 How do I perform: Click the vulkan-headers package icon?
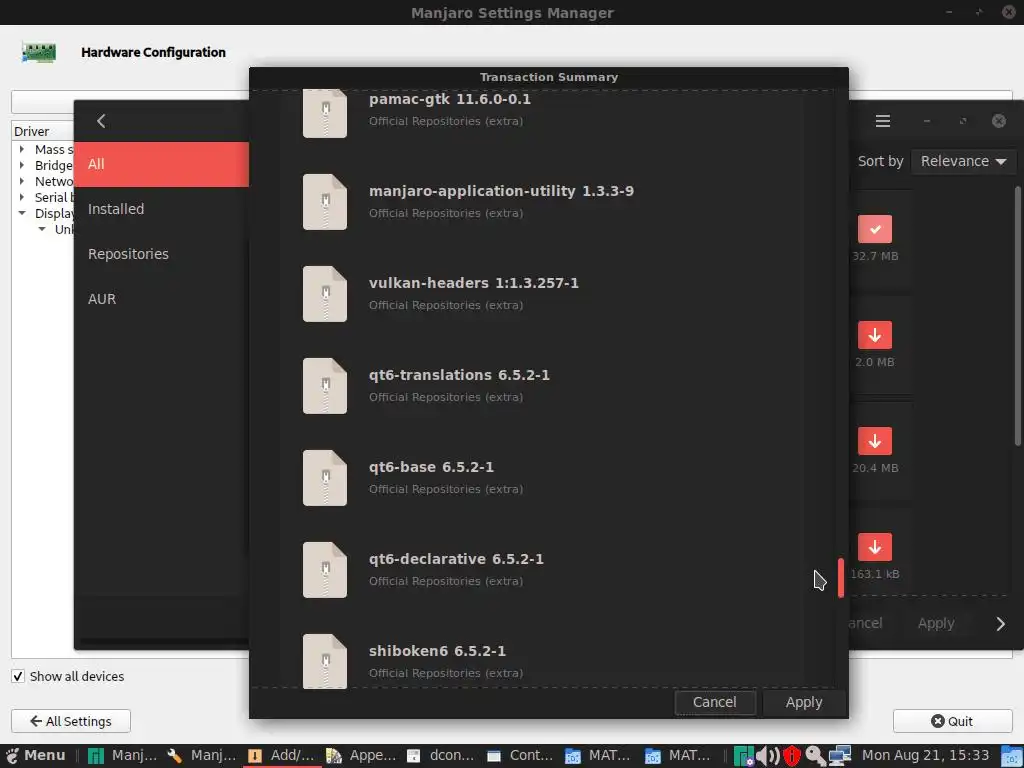click(325, 294)
